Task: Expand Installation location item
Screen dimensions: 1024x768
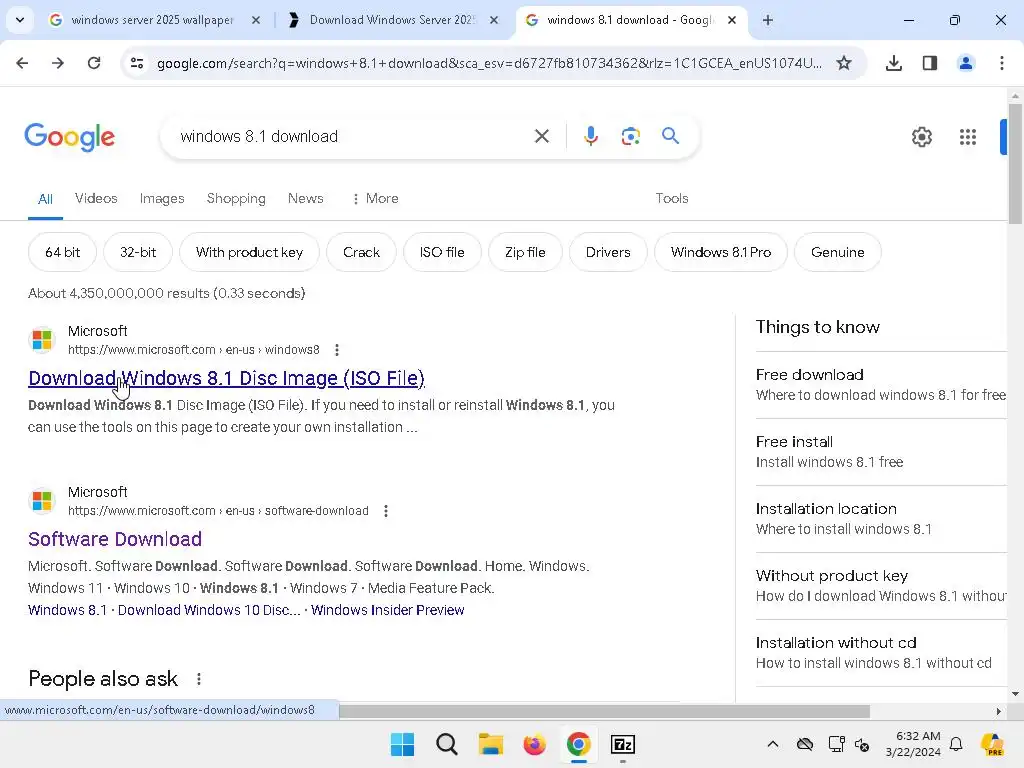Action: coord(881,519)
